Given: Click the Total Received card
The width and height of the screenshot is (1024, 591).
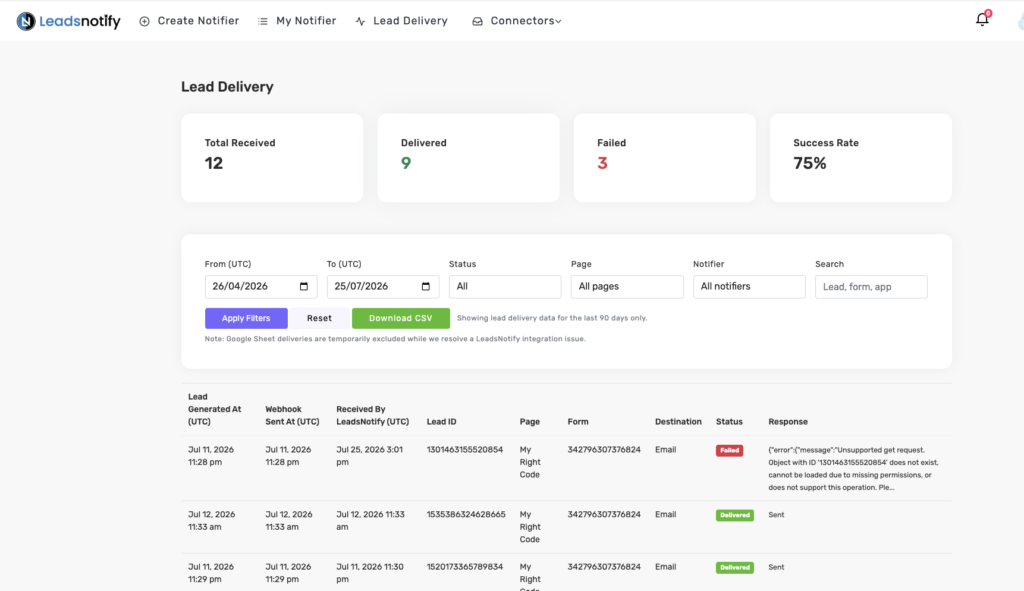Looking at the screenshot, I should point(272,157).
